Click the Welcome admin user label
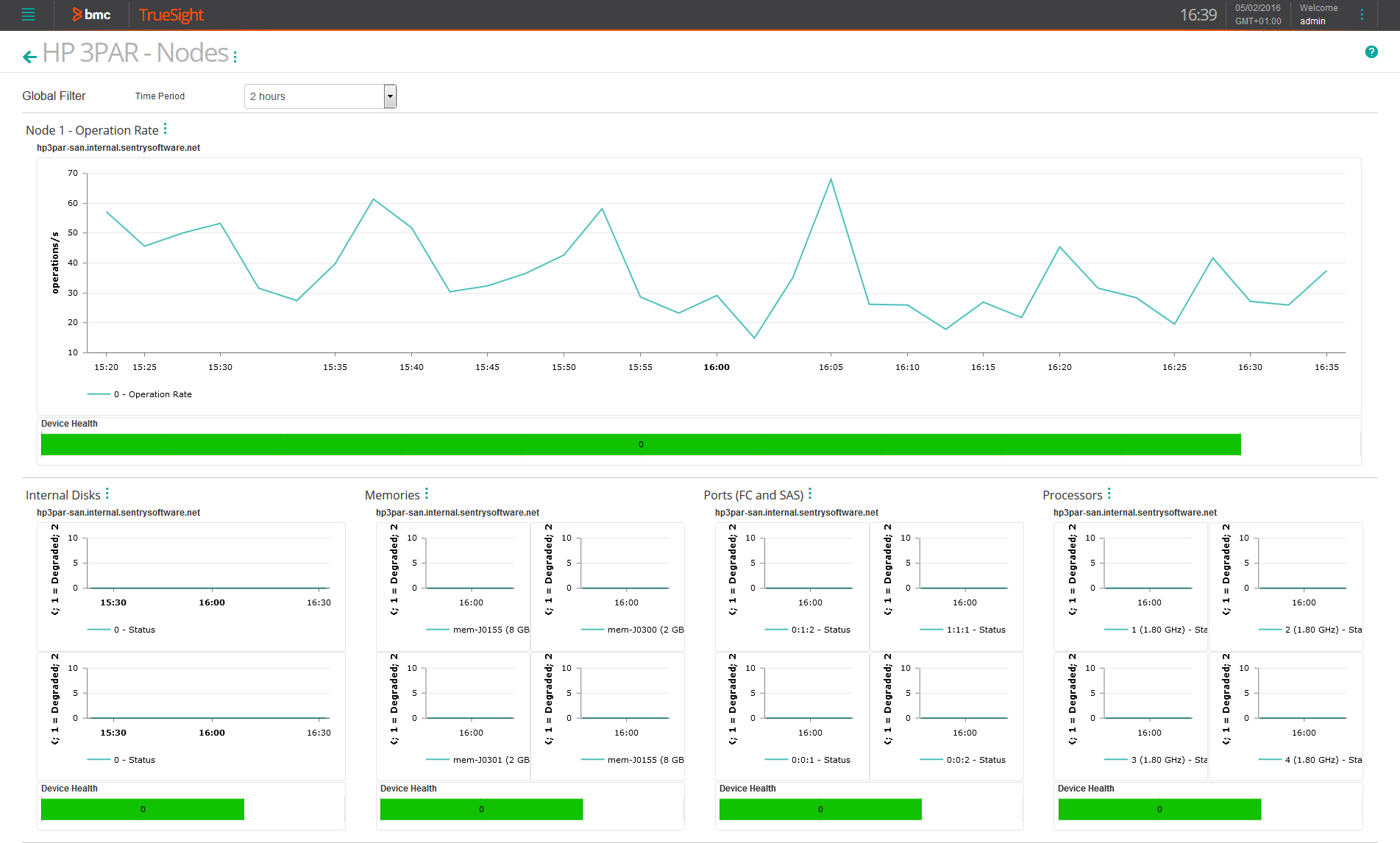The image size is (1400, 843). point(1318,15)
